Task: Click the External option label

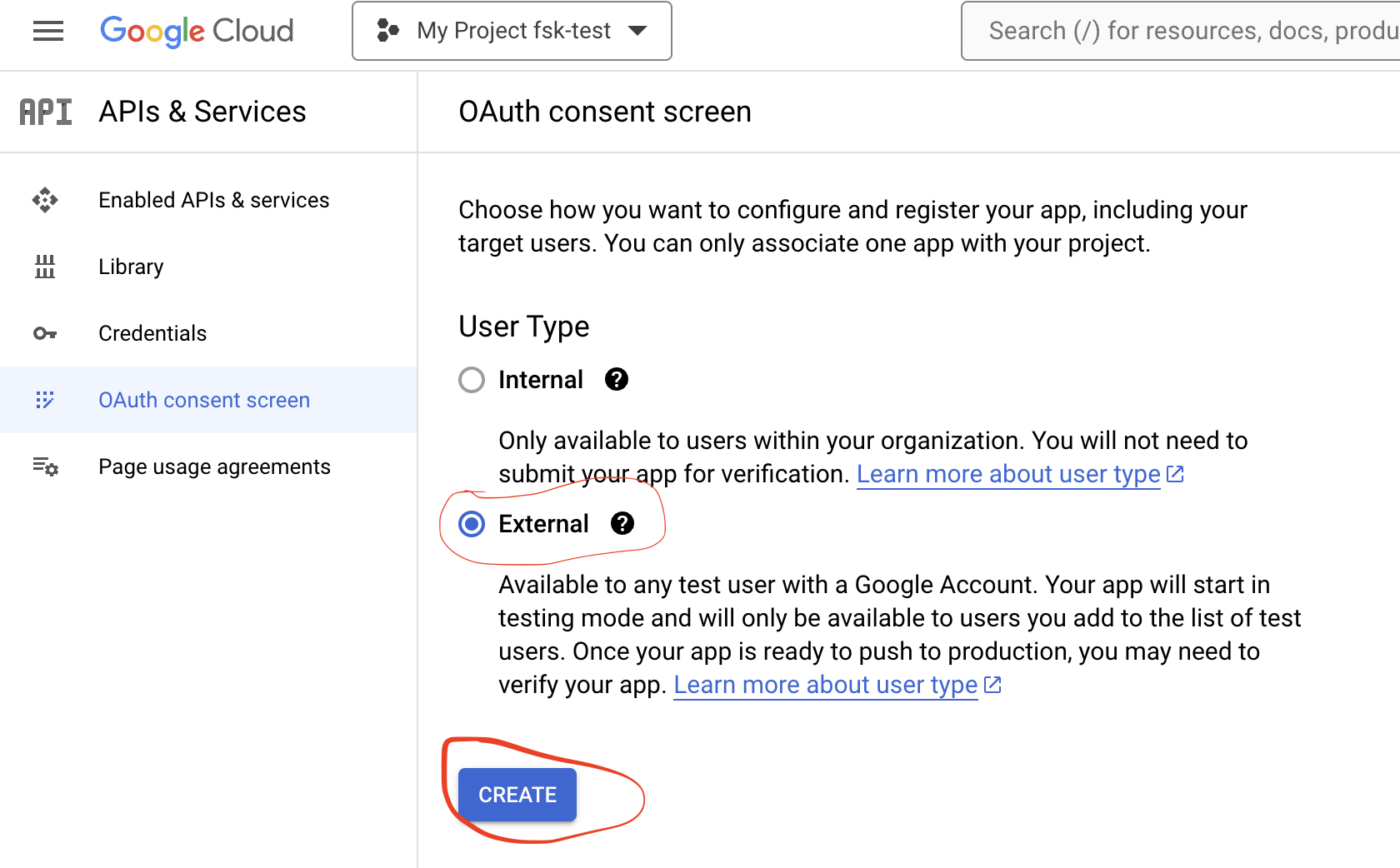Action: pos(543,524)
